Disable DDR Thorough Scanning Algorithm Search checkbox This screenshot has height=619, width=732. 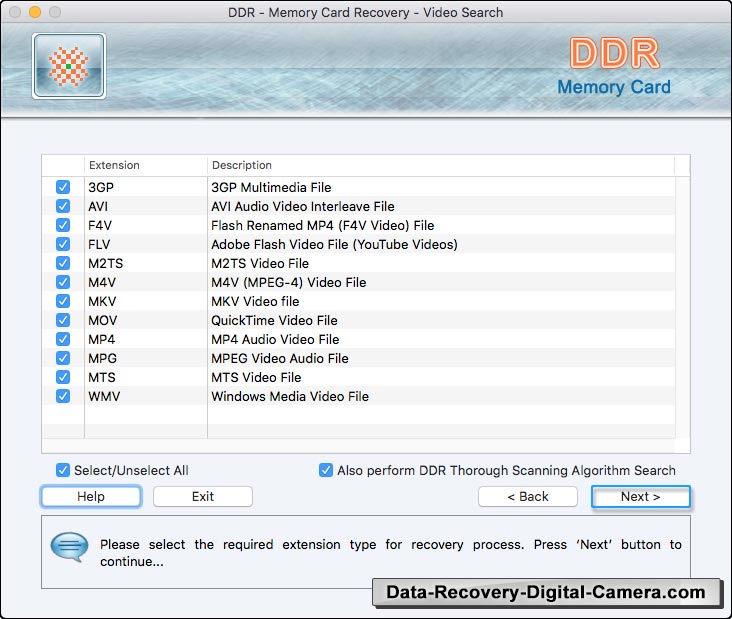(x=326, y=470)
